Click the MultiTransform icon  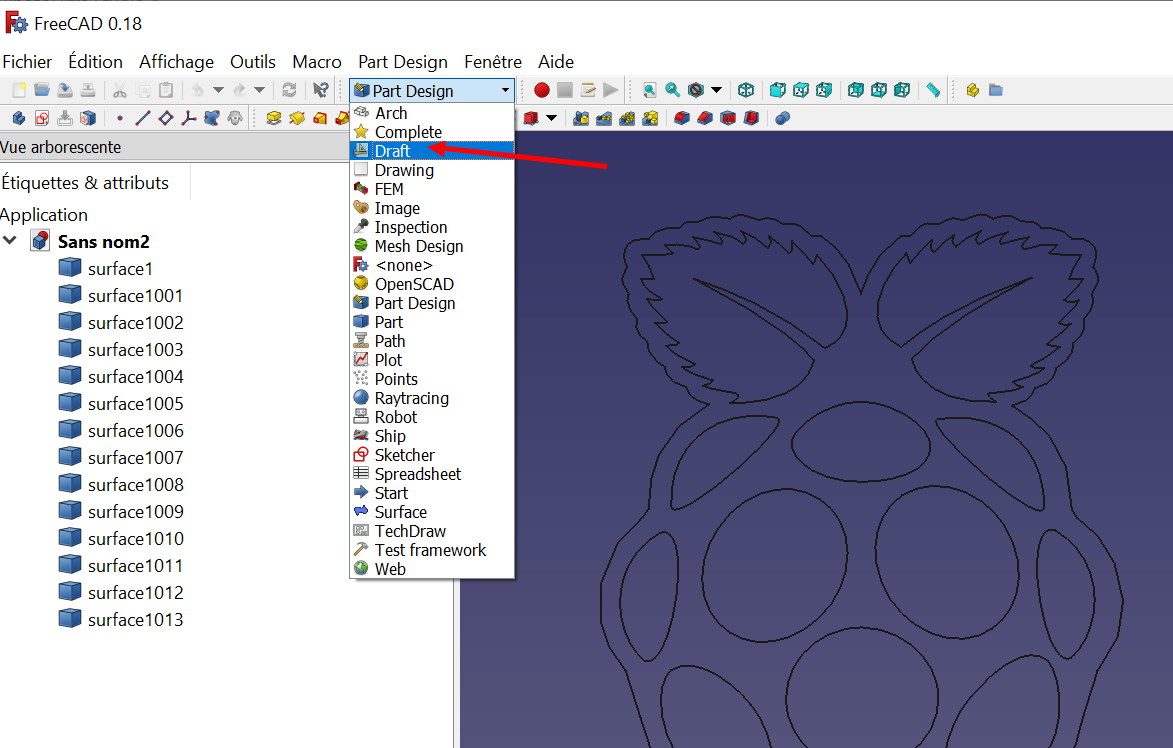[651, 118]
